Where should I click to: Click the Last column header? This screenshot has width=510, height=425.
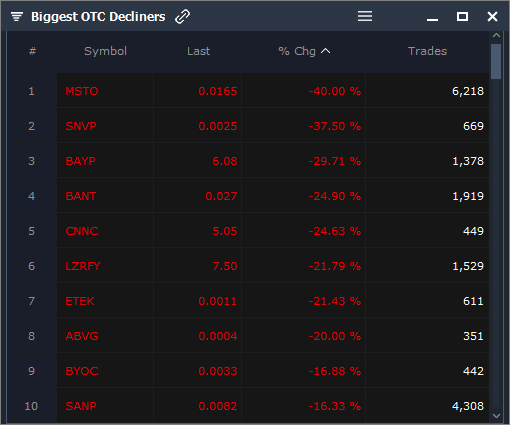198,51
